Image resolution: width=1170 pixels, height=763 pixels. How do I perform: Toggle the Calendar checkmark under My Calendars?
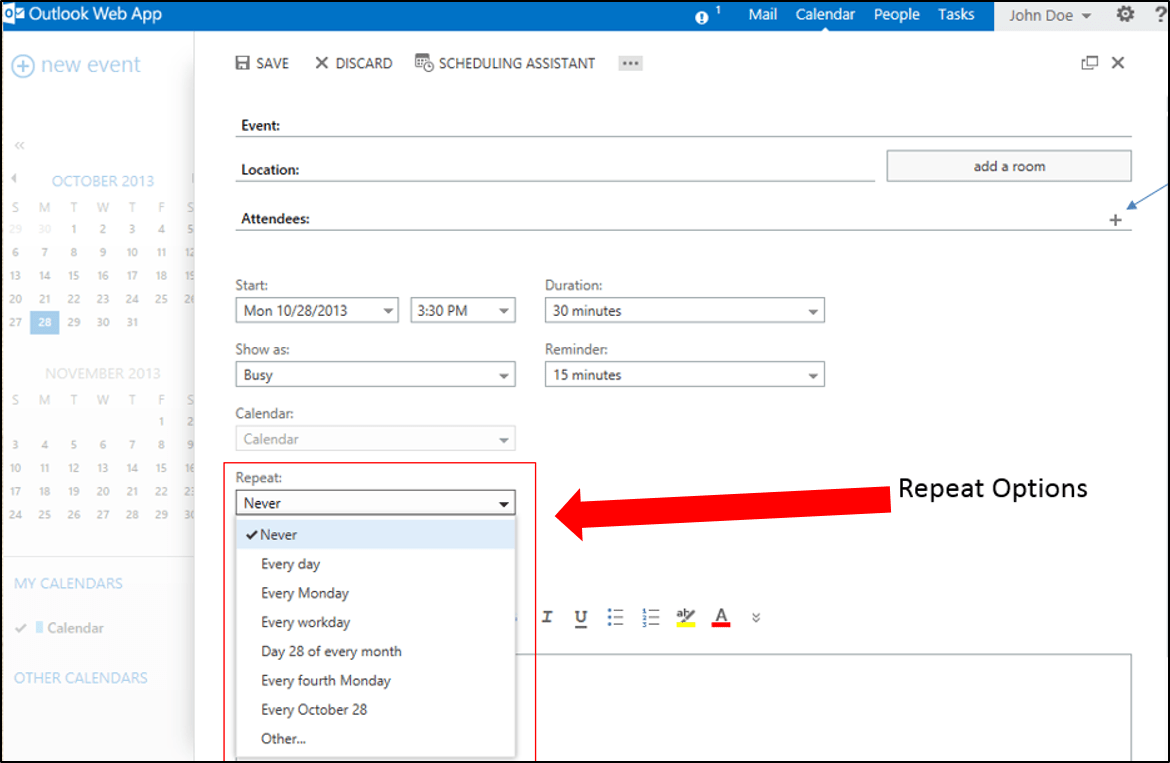coord(21,628)
